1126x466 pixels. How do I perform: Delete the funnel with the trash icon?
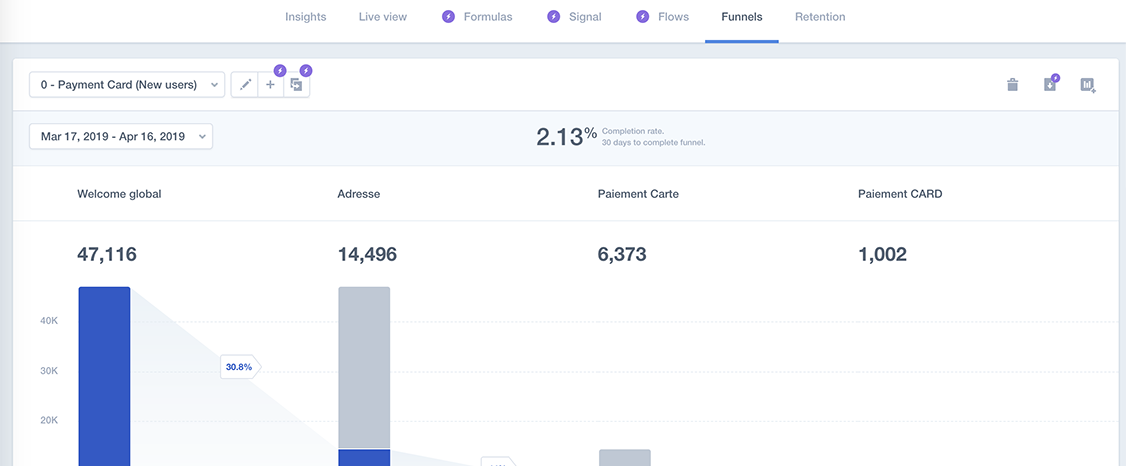pos(1013,85)
